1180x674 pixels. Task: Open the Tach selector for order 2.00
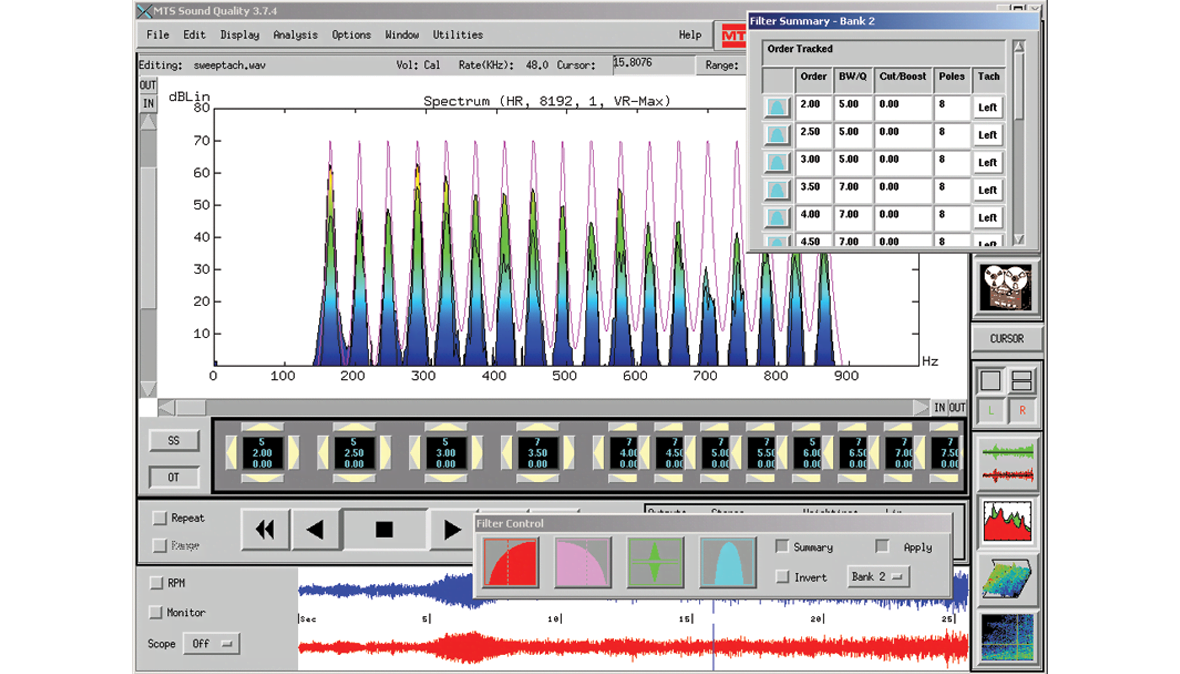[x=987, y=107]
